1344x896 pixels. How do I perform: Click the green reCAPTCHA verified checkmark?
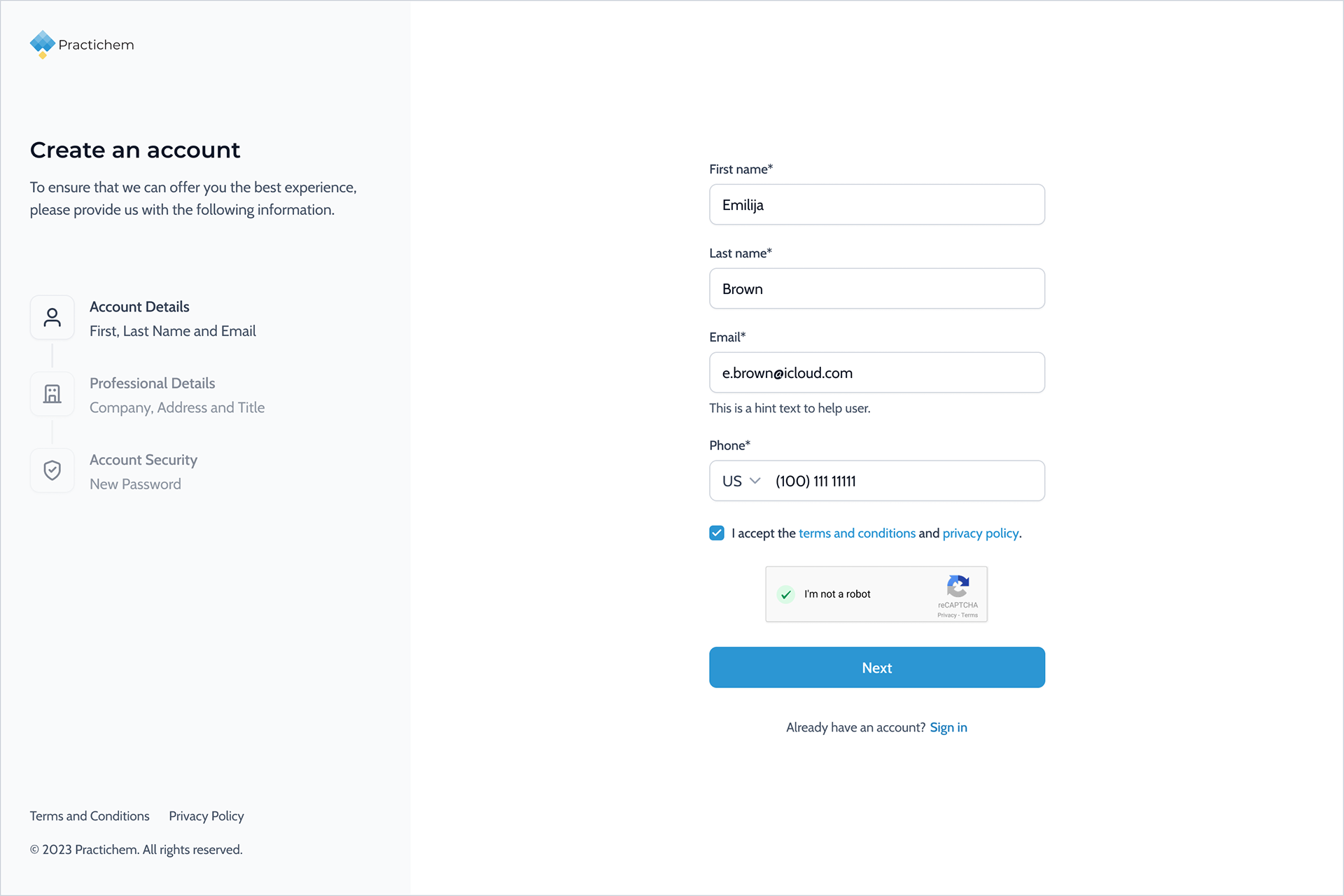(786, 594)
